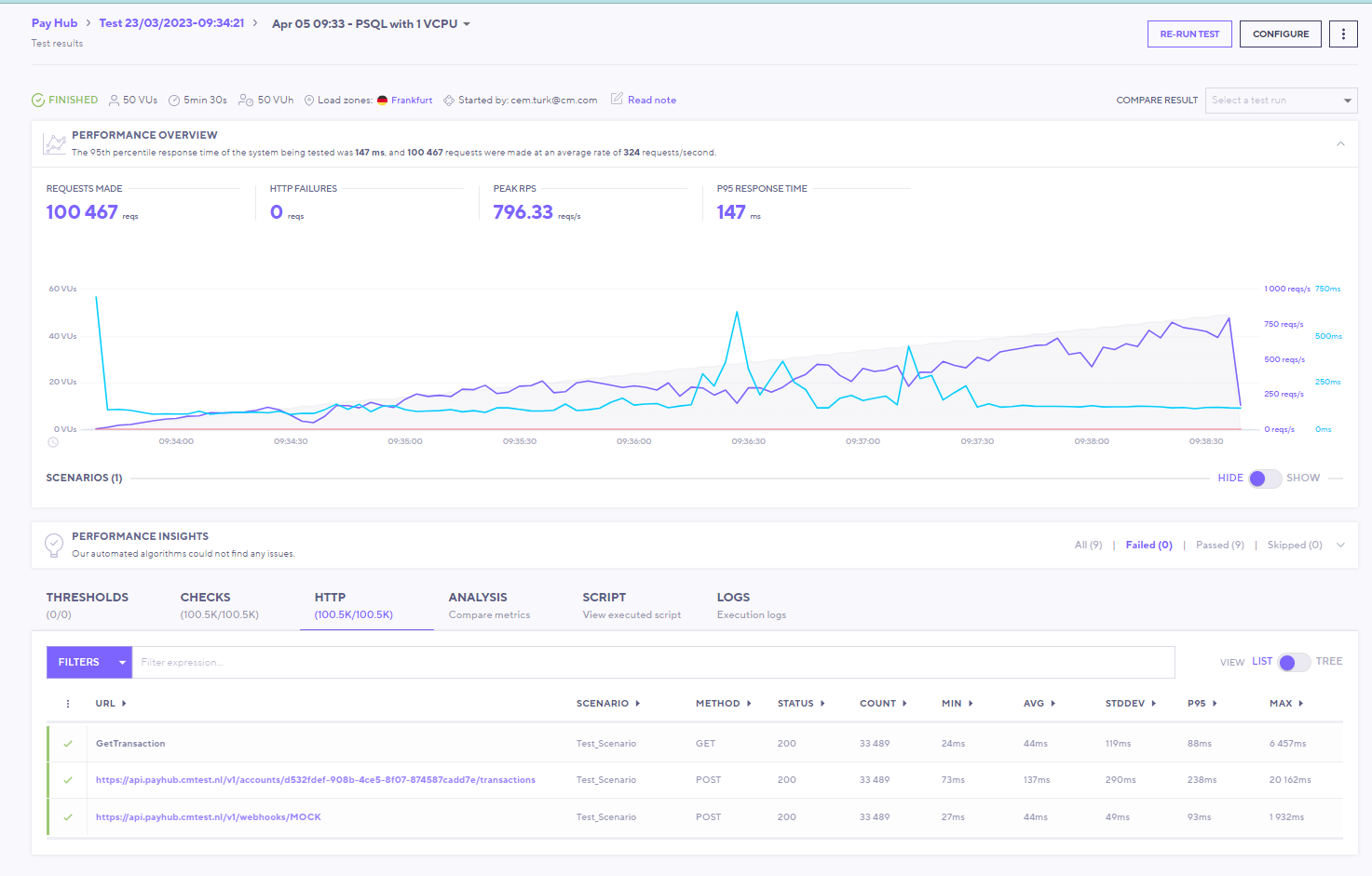Sort by the URL column header
Image resolution: width=1372 pixels, height=876 pixels.
(x=111, y=704)
